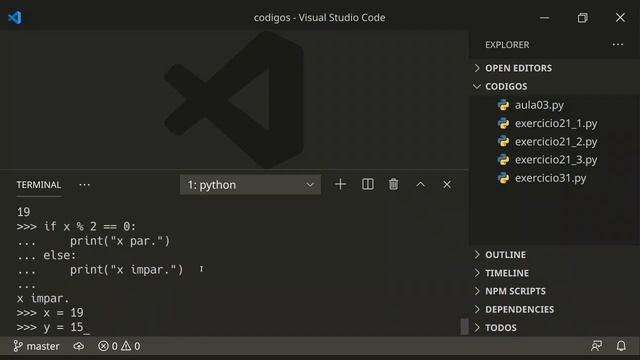Open exercicio21_2.py file
The image size is (640, 360).
[x=556, y=142]
